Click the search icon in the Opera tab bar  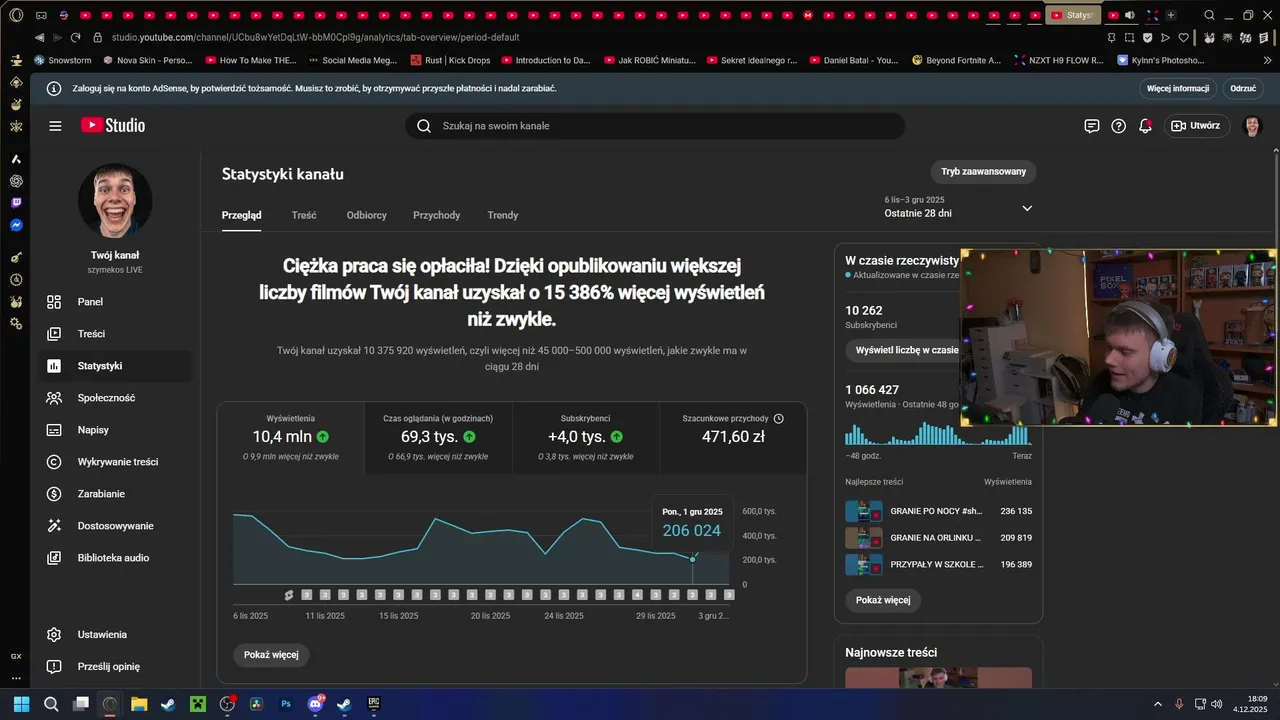point(1209,15)
